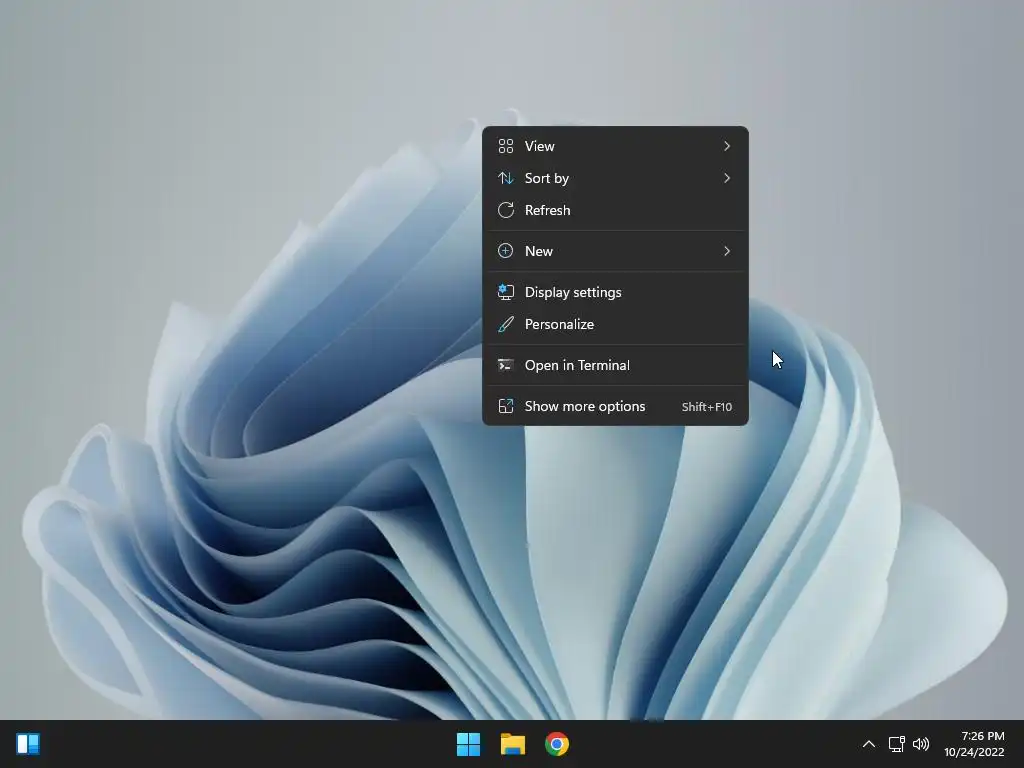Click the Sort by arrows icon

[505, 178]
